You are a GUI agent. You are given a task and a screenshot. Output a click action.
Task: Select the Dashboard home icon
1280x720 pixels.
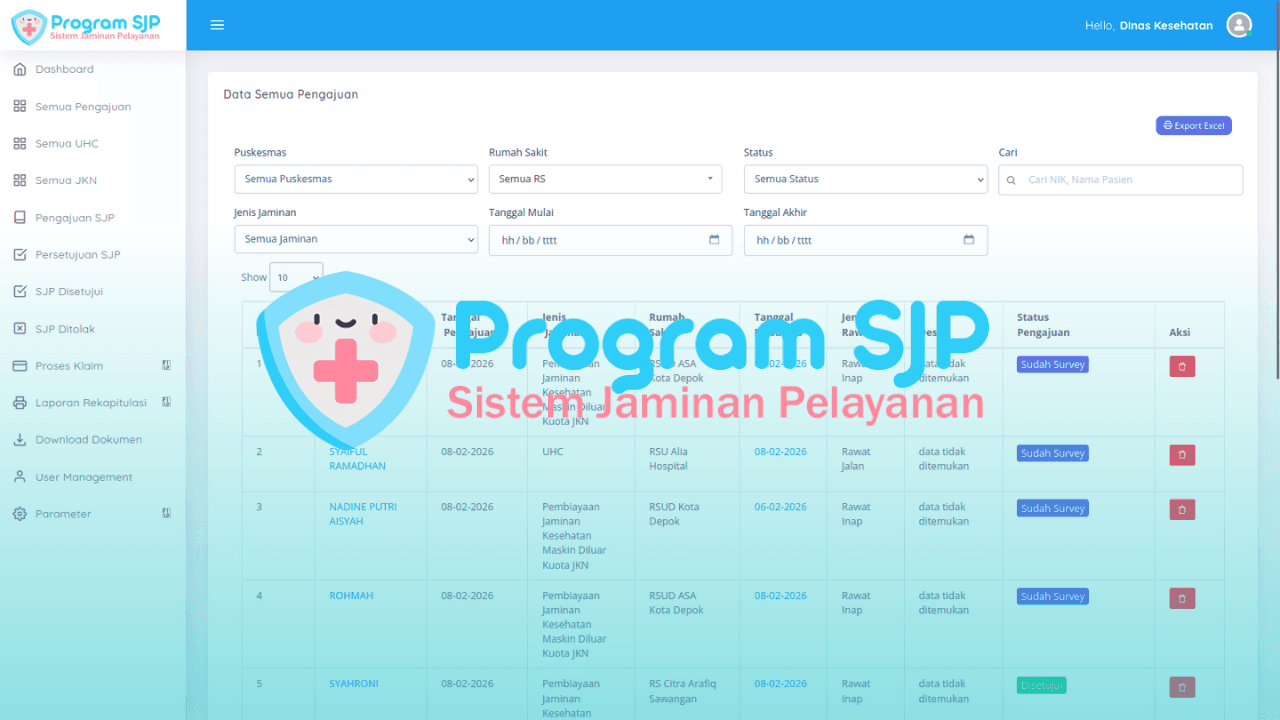point(22,69)
